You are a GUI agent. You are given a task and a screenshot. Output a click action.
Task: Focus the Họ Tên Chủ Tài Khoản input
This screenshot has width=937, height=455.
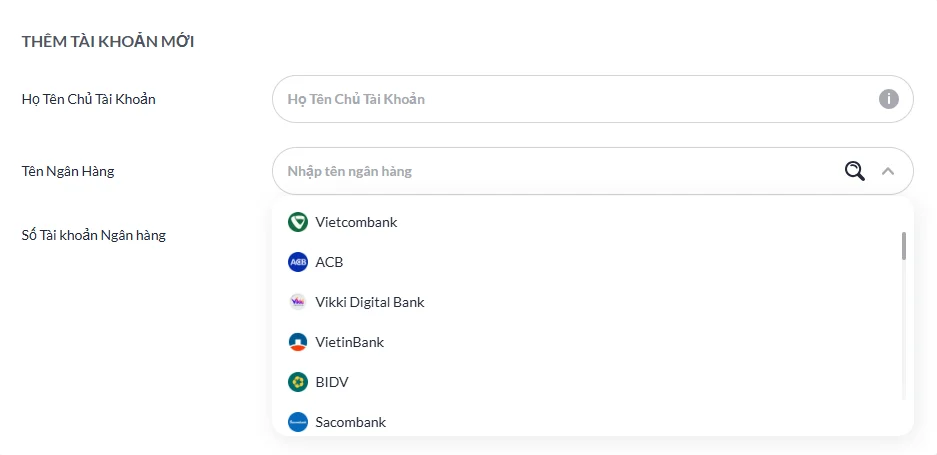pyautogui.click(x=570, y=99)
